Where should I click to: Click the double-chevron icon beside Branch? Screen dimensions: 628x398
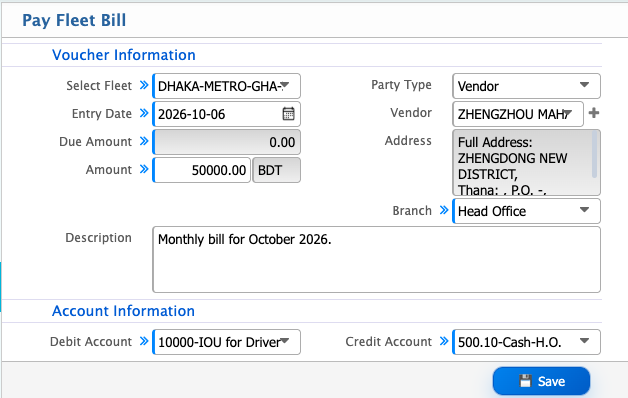click(444, 210)
